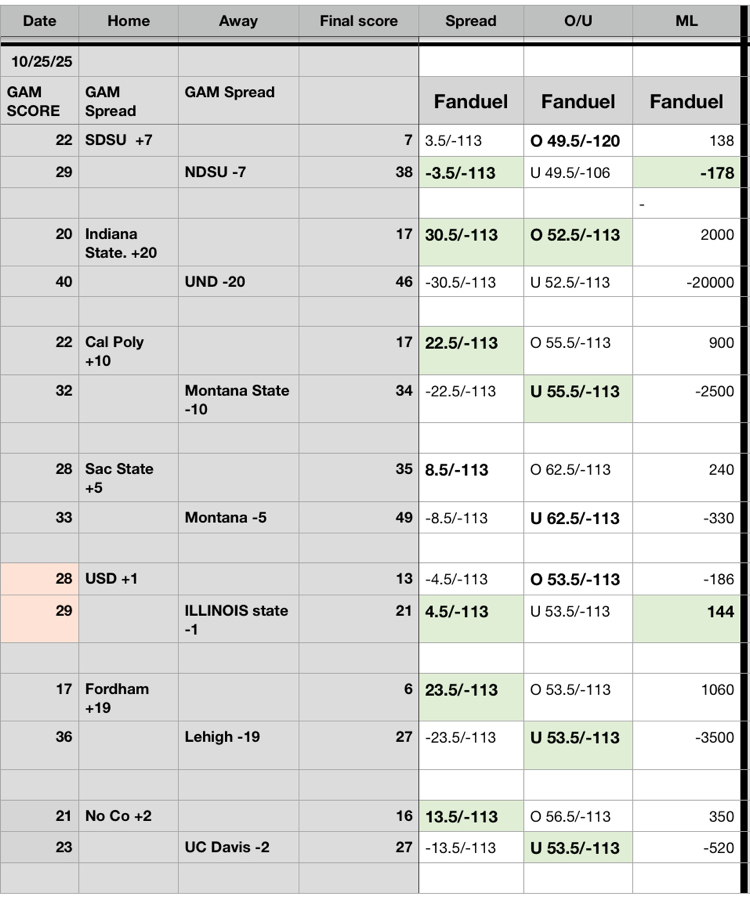Select the Lehigh -19 cell
The image size is (750, 897).
238,737
